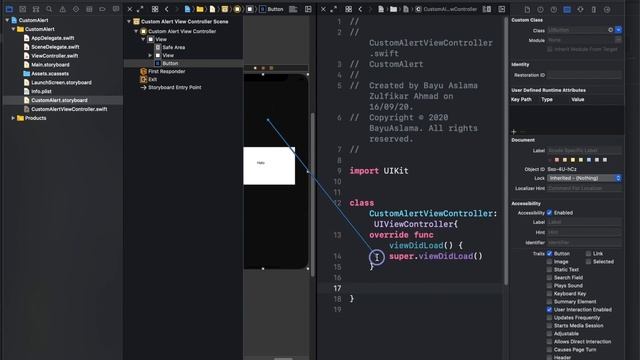Collapse Custom Alert View Controller Scene
The image size is (640, 360).
pos(129,22)
